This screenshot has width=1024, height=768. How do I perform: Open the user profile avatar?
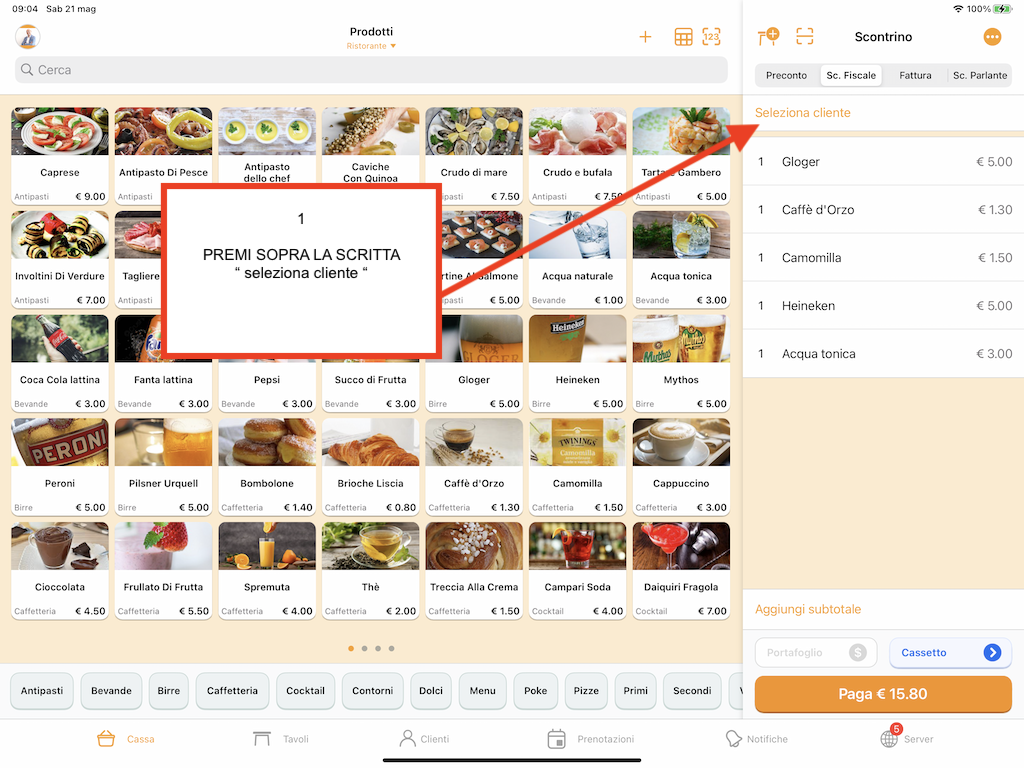point(27,37)
